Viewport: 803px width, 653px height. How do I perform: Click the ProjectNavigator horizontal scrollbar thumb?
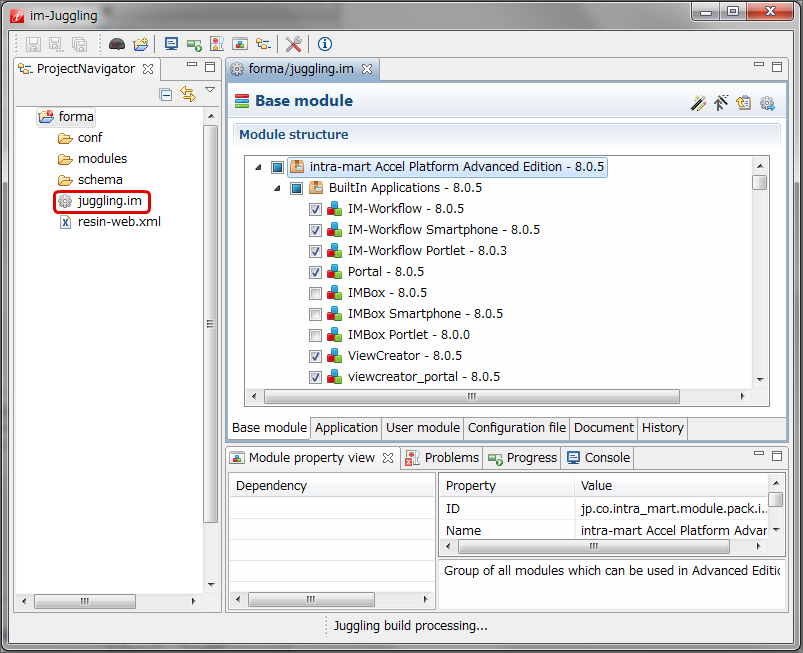pyautogui.click(x=85, y=601)
